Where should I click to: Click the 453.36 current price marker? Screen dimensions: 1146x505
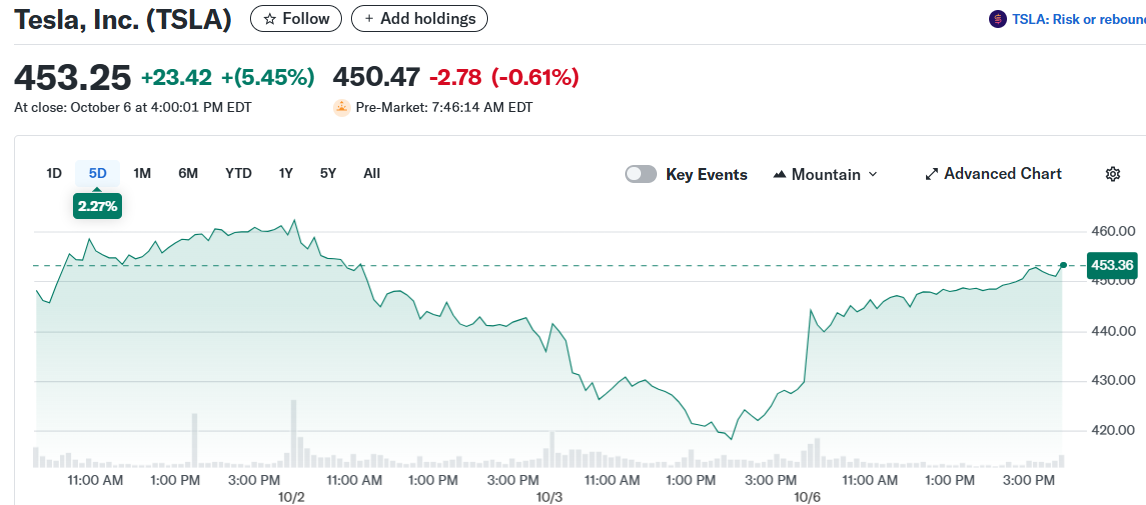1112,265
